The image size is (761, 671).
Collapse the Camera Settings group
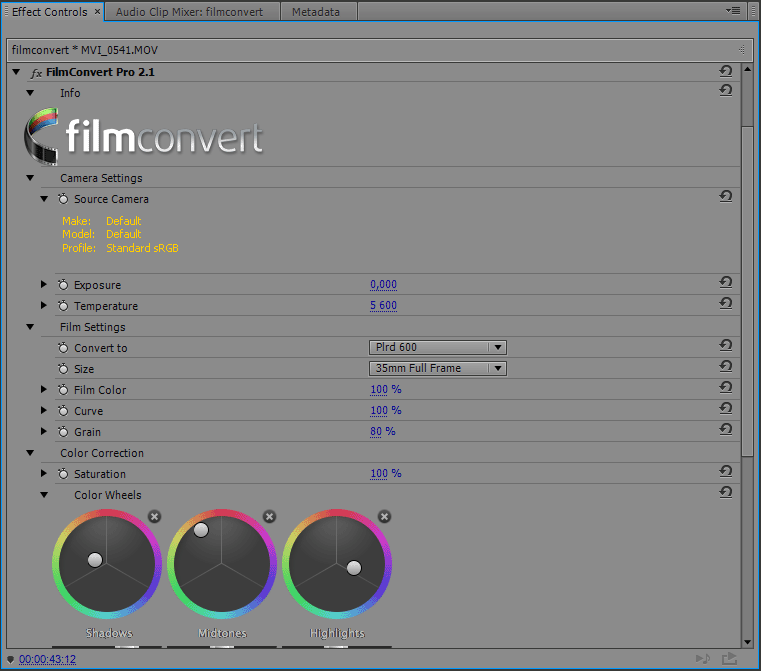(30, 178)
